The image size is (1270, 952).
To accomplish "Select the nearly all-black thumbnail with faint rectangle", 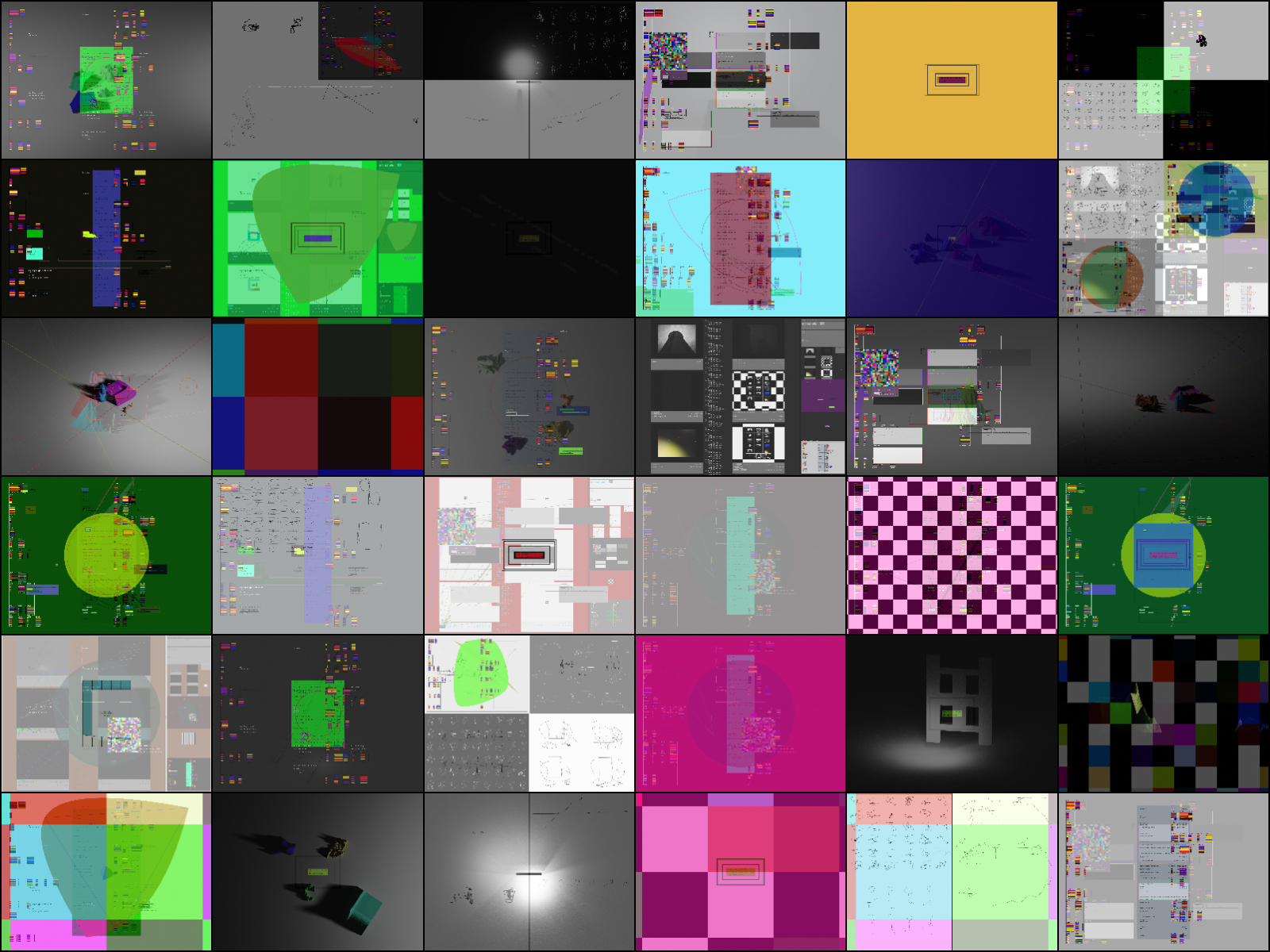I will (529, 238).
